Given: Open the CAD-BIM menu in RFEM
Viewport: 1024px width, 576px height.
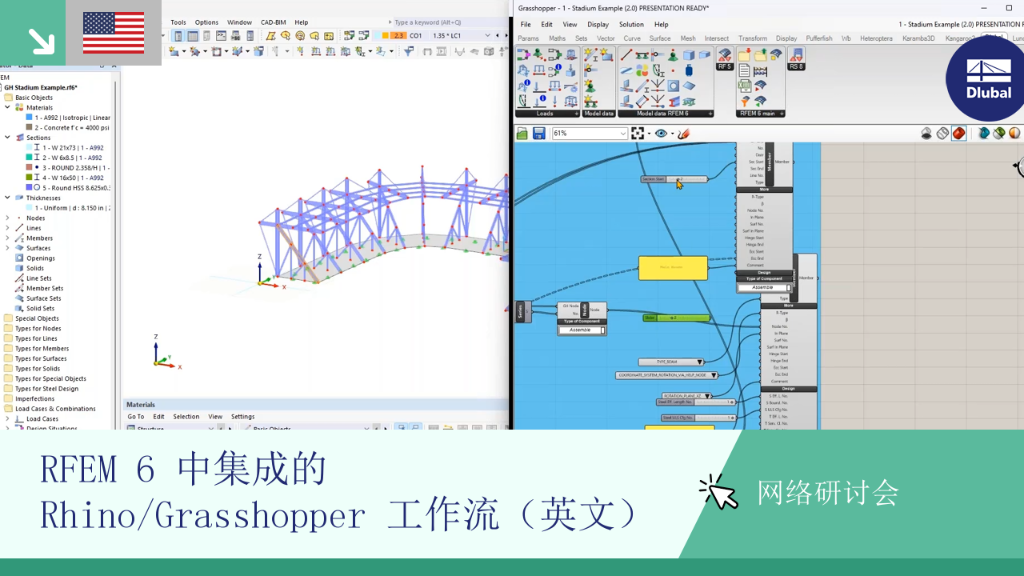Looking at the screenshot, I should pos(273,22).
